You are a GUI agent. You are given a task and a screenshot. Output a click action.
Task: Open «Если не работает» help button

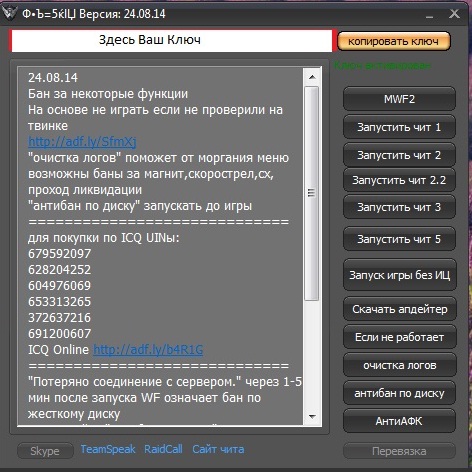click(x=400, y=337)
